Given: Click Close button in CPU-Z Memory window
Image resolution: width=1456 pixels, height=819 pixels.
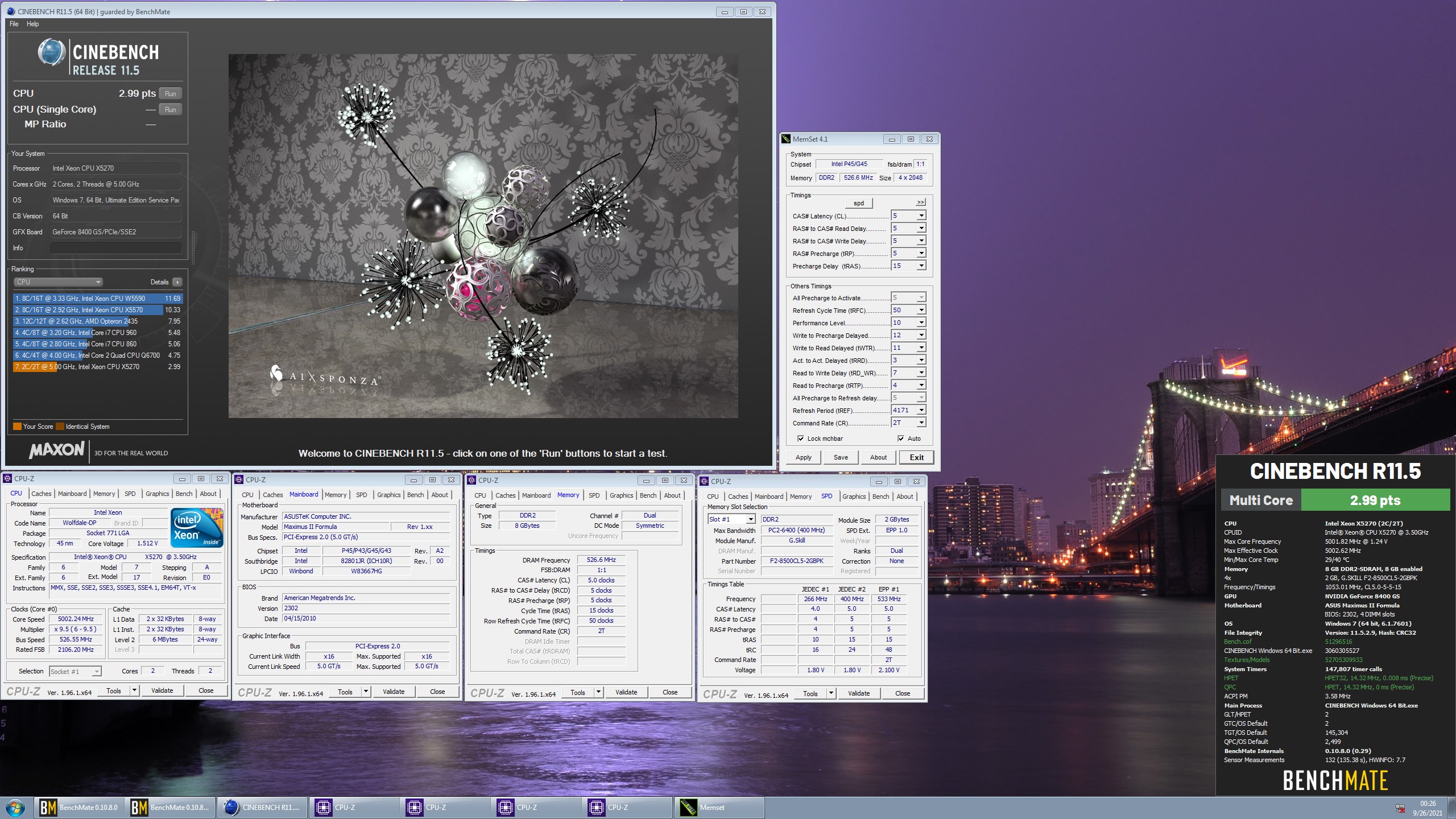Looking at the screenshot, I should pos(670,692).
